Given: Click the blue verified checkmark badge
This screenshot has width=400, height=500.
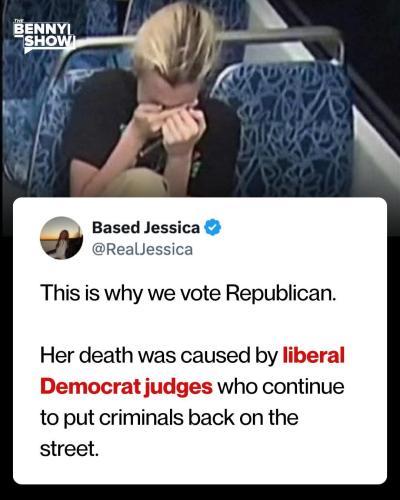Looking at the screenshot, I should tap(213, 227).
